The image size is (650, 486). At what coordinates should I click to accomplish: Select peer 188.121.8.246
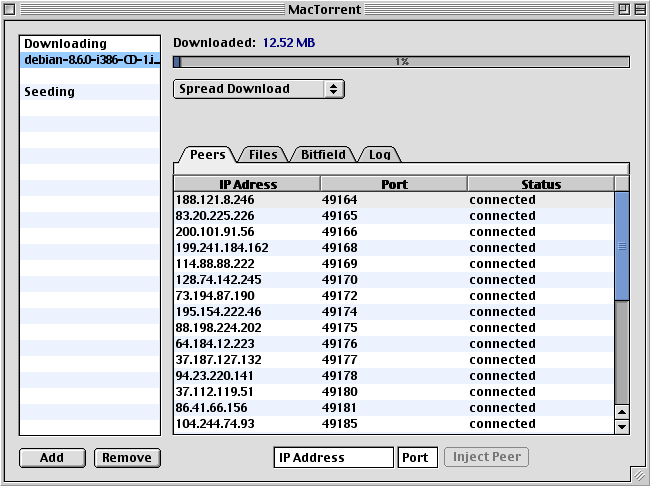pos(394,200)
